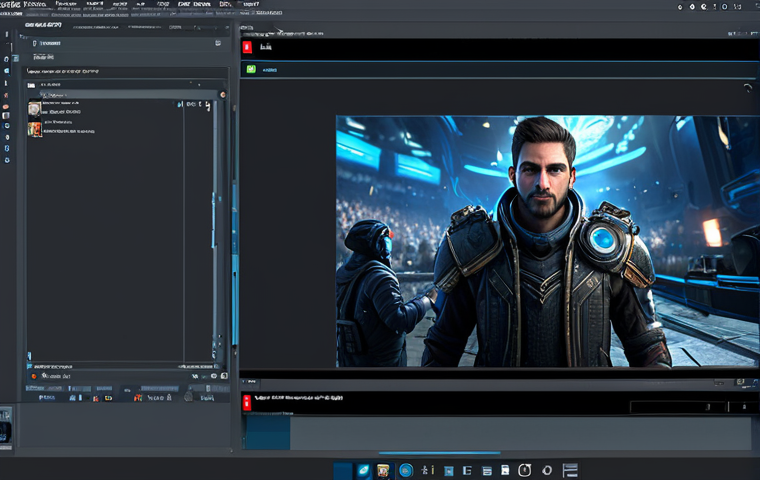Click the clock icon in the bottom taskbar
The height and width of the screenshot is (480, 760).
click(525, 470)
